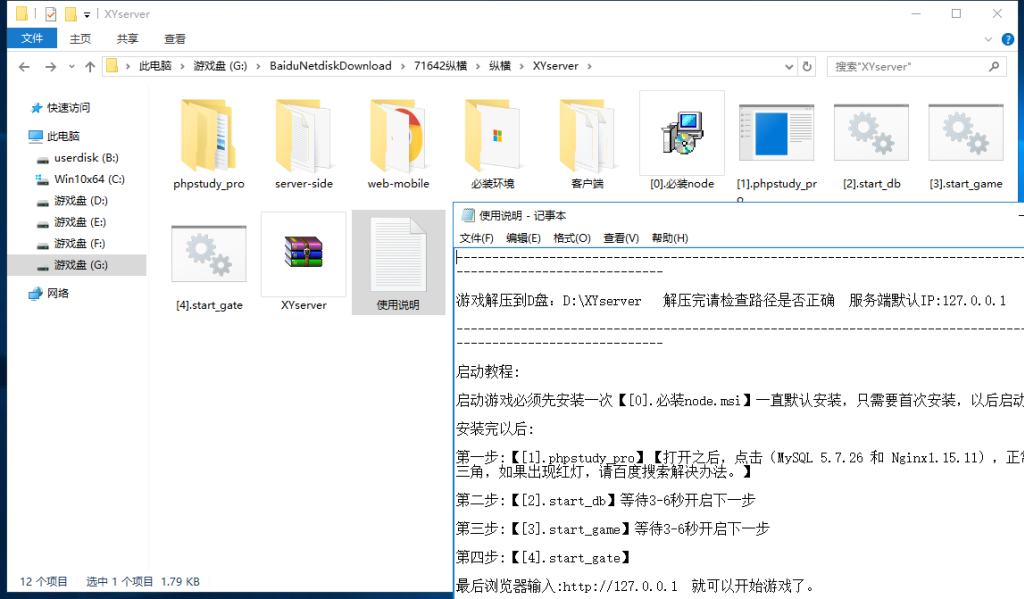
Task: Open the phpstudy_pro folder
Action: (x=208, y=144)
